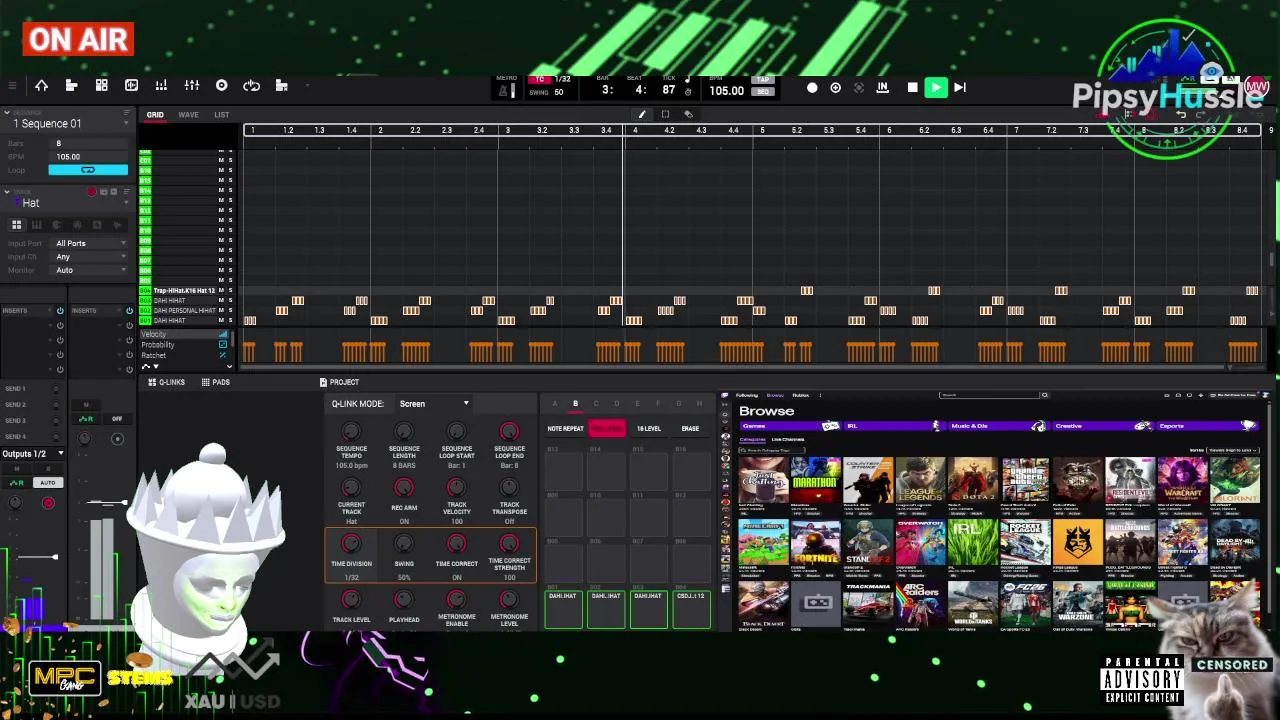
Task: Toggle the TC time correct button
Action: point(540,79)
